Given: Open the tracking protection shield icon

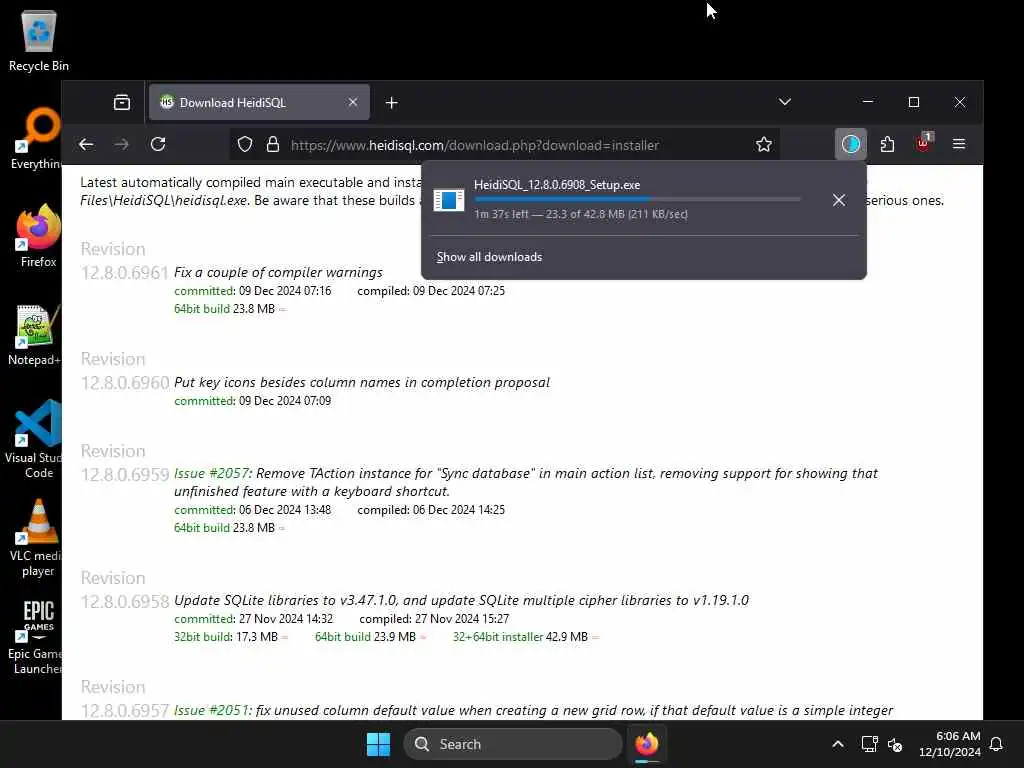Looking at the screenshot, I should pyautogui.click(x=245, y=144).
